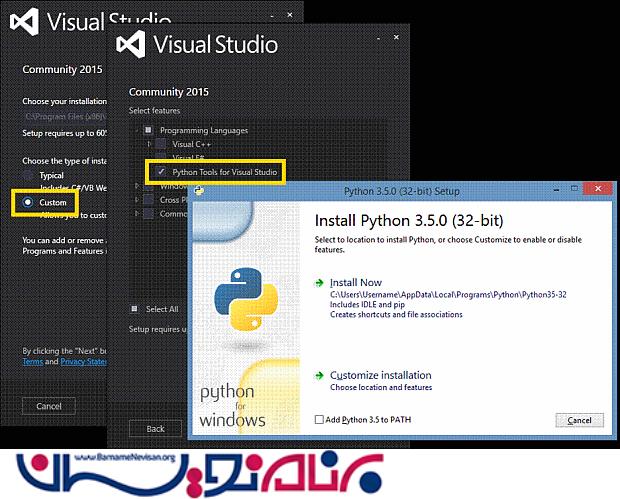Toggle the Select All checkbox
Viewport: 620px width, 499px height.
coord(134,309)
